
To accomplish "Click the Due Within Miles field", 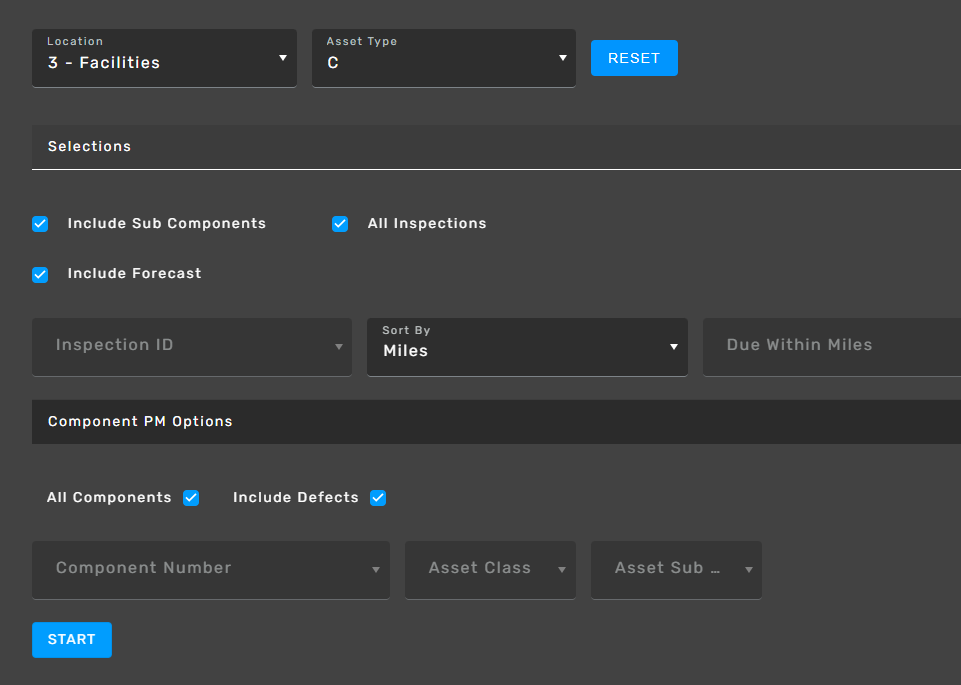I will (830, 346).
